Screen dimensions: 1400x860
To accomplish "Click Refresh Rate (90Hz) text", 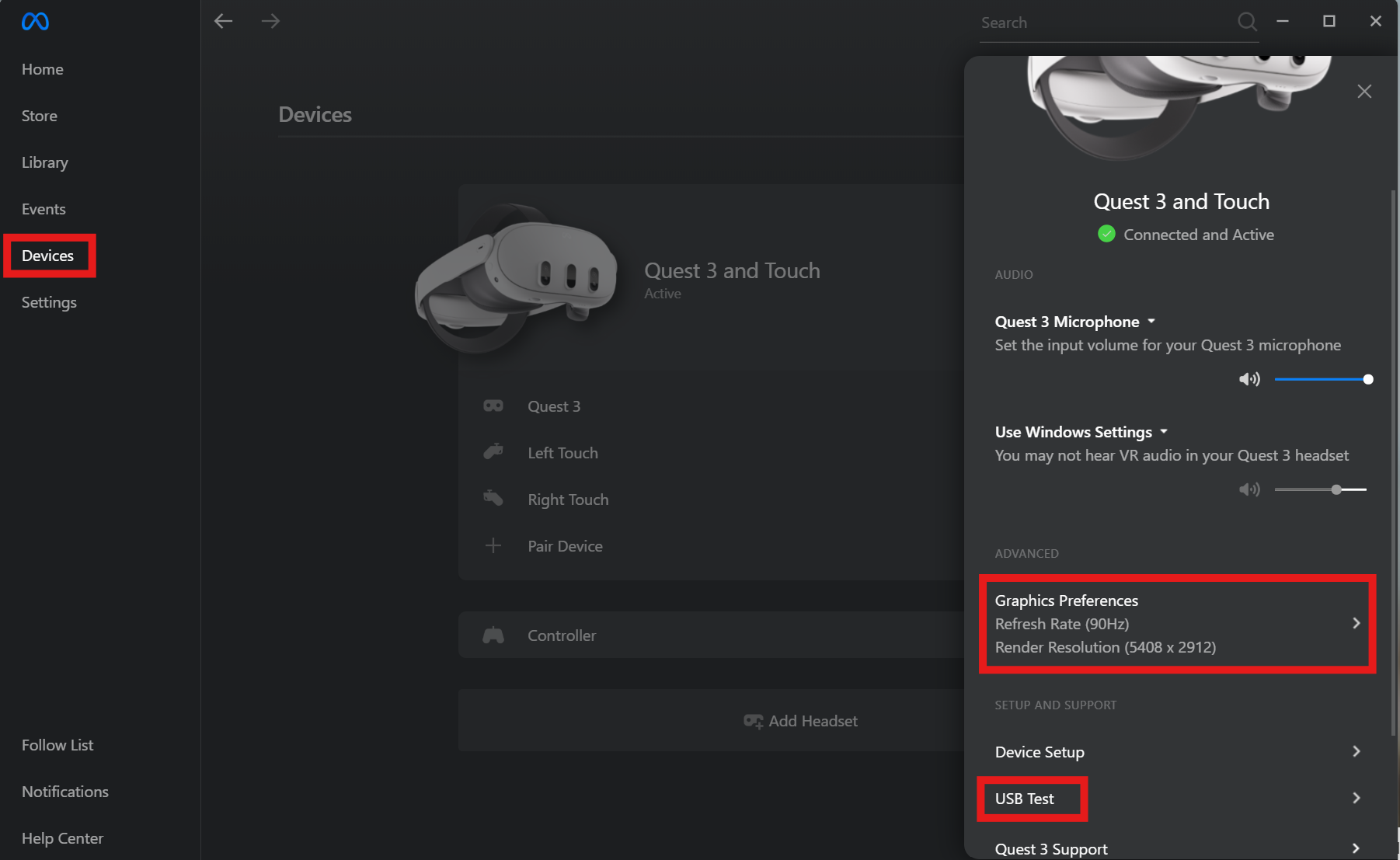I will [x=1062, y=624].
